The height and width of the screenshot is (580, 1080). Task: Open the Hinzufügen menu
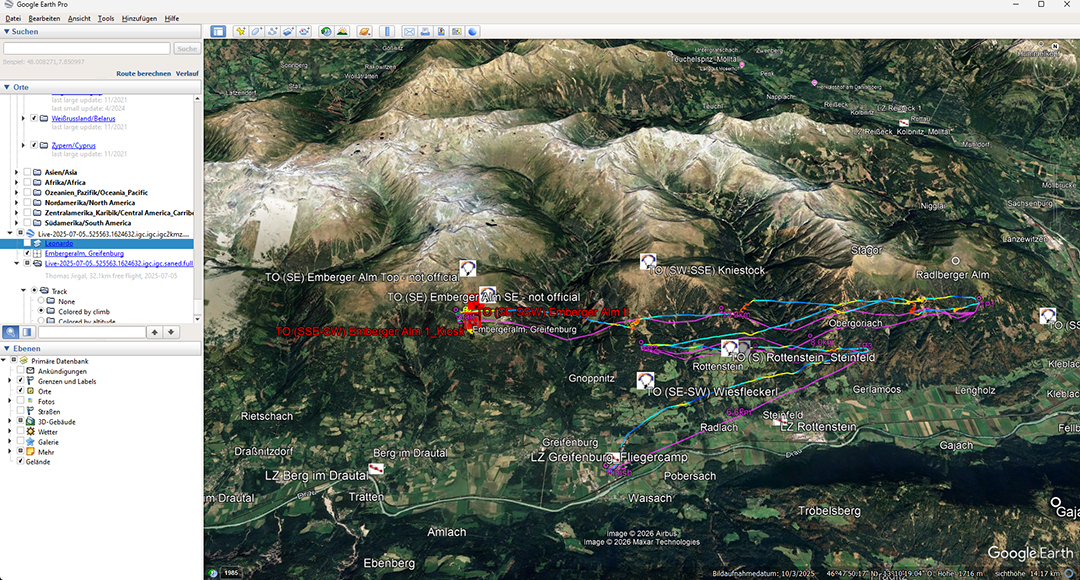click(x=139, y=19)
